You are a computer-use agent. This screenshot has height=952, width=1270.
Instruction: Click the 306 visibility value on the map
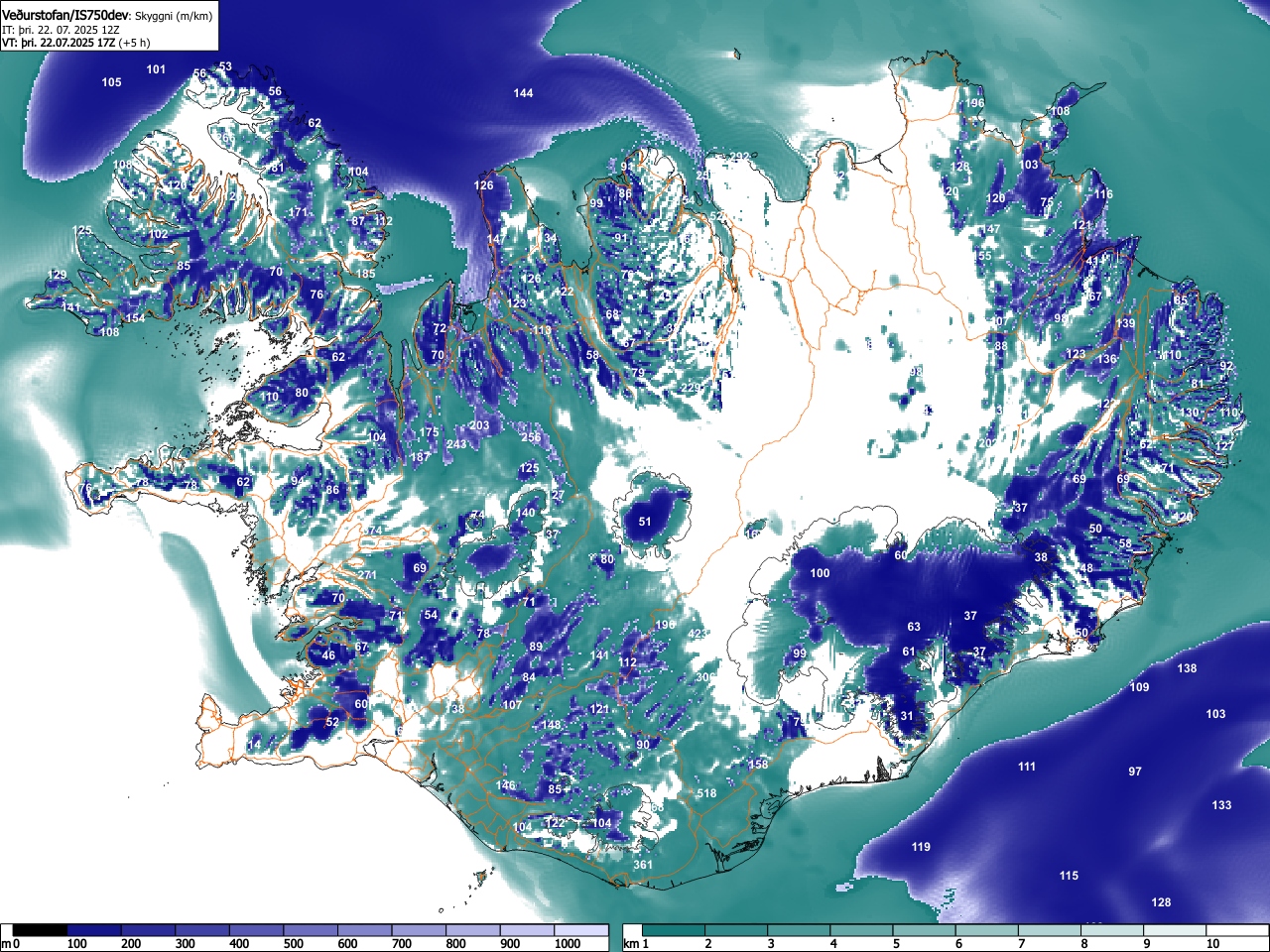(705, 677)
